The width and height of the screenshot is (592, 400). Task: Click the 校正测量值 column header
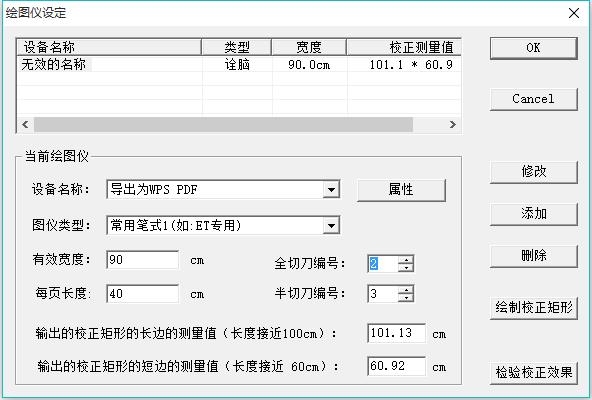coord(404,47)
